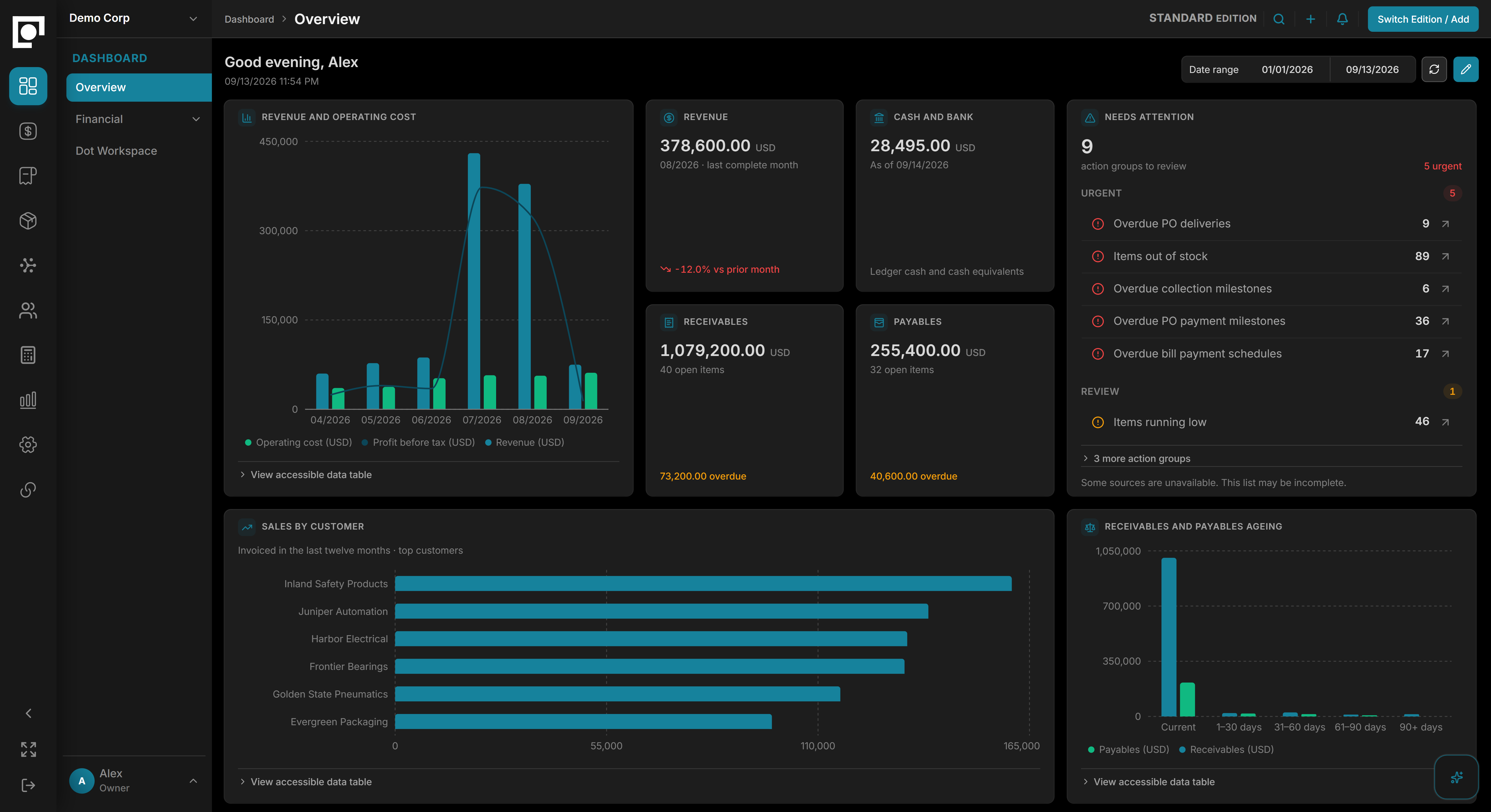Expand Sales by Customer accessible data table
The width and height of the screenshot is (1491, 812).
pyautogui.click(x=306, y=782)
